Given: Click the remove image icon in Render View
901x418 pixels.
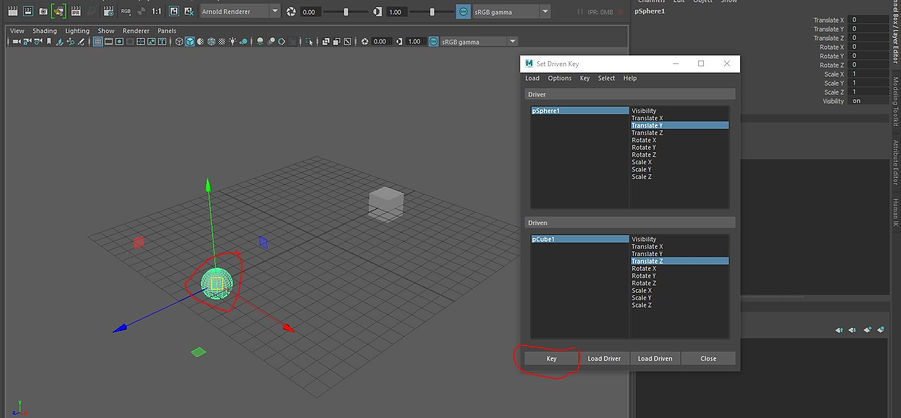Looking at the screenshot, I should [x=189, y=11].
